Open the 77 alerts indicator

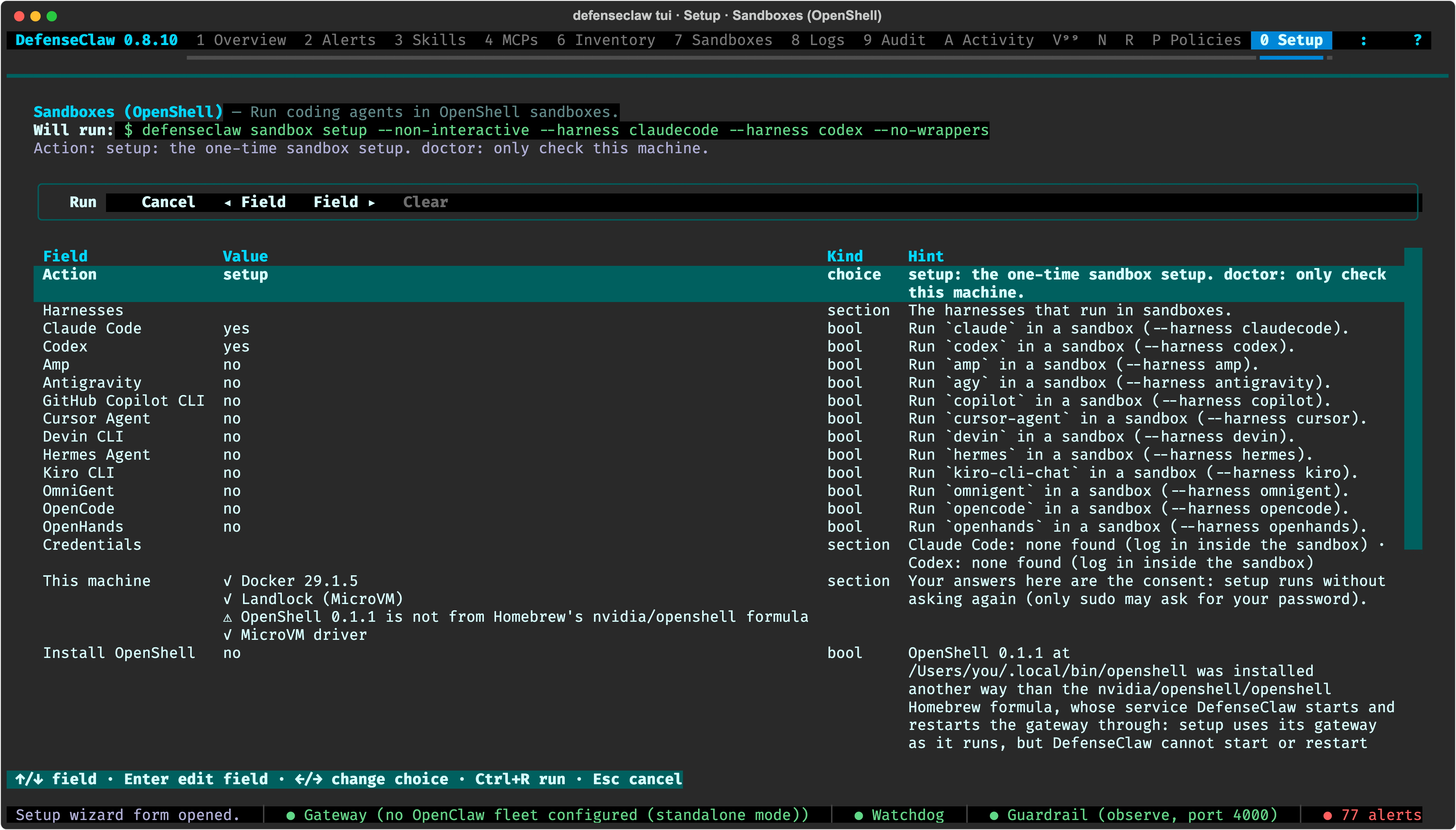point(1372,814)
